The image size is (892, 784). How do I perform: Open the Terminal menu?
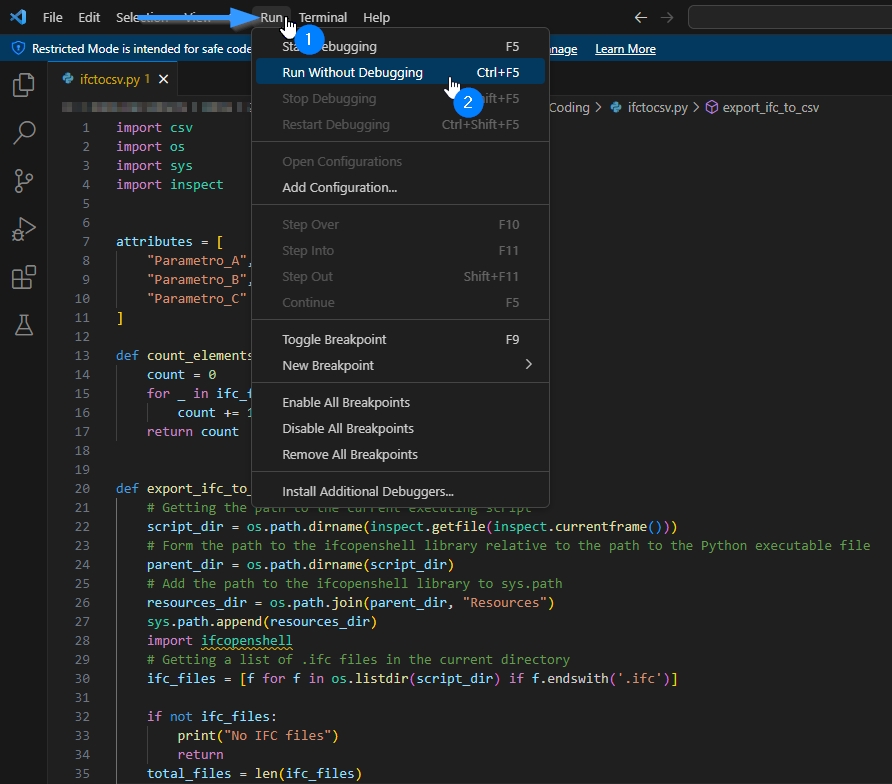pos(323,17)
